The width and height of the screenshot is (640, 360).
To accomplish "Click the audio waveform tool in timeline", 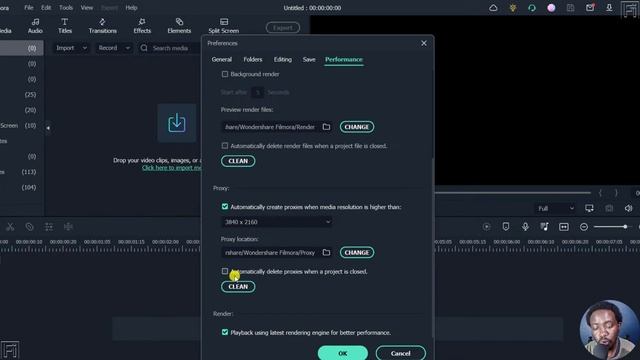I will coord(68,227).
